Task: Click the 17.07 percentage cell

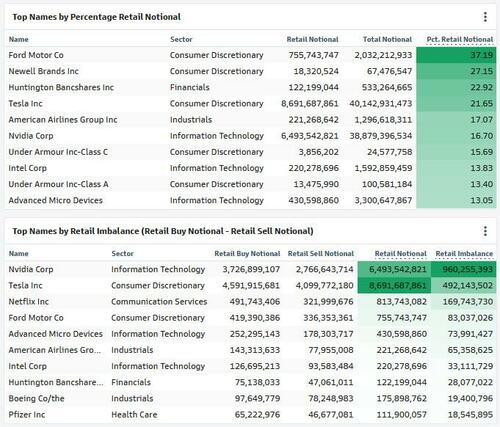Action: tap(456, 120)
